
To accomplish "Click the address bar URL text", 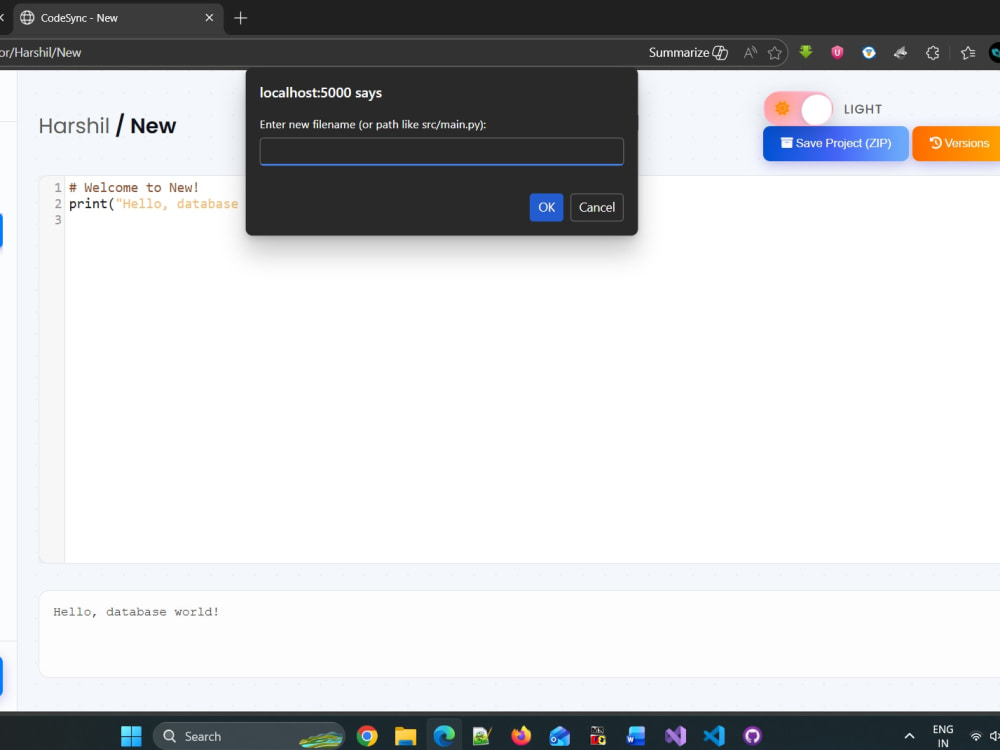I will coord(41,53).
